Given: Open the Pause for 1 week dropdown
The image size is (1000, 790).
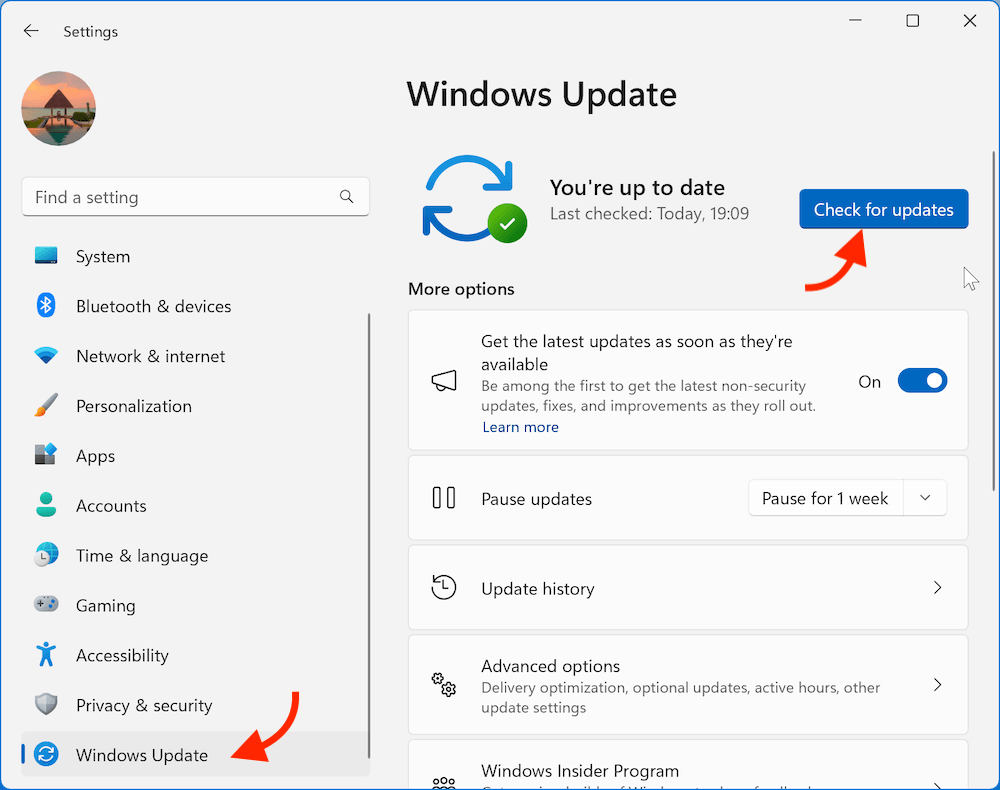Looking at the screenshot, I should tap(925, 497).
